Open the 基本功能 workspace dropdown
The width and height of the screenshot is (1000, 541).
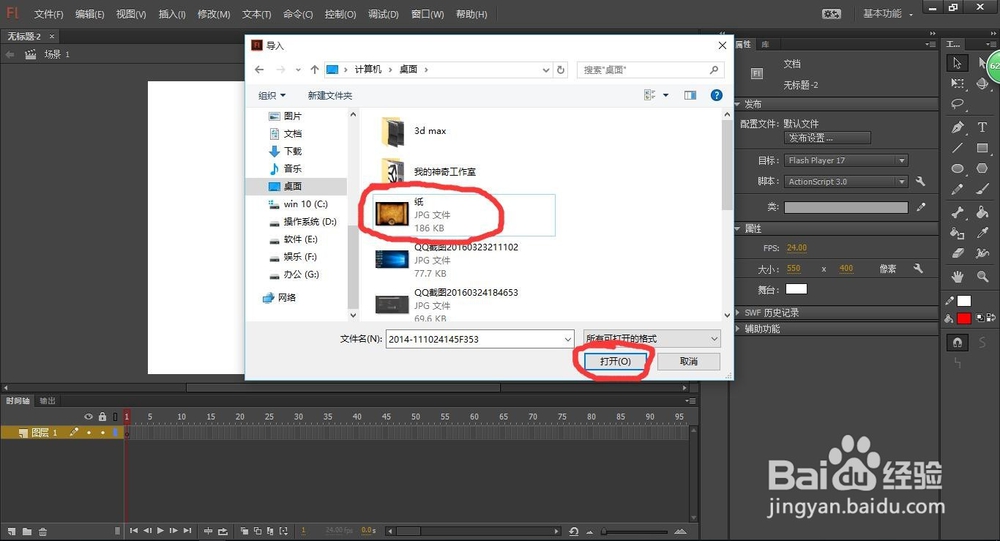pos(888,13)
